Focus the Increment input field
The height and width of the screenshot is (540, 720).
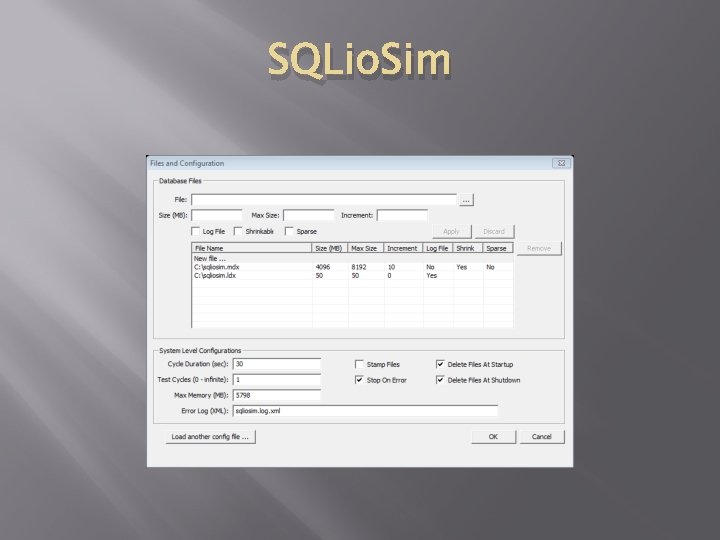click(x=402, y=215)
